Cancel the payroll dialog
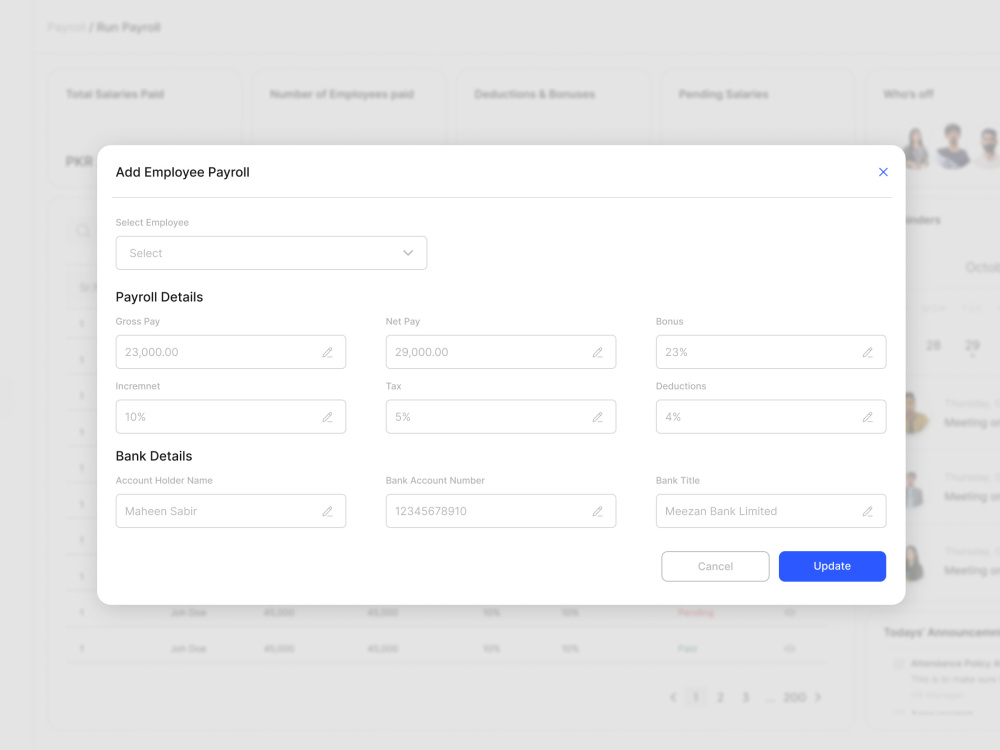1000x750 pixels. (715, 566)
